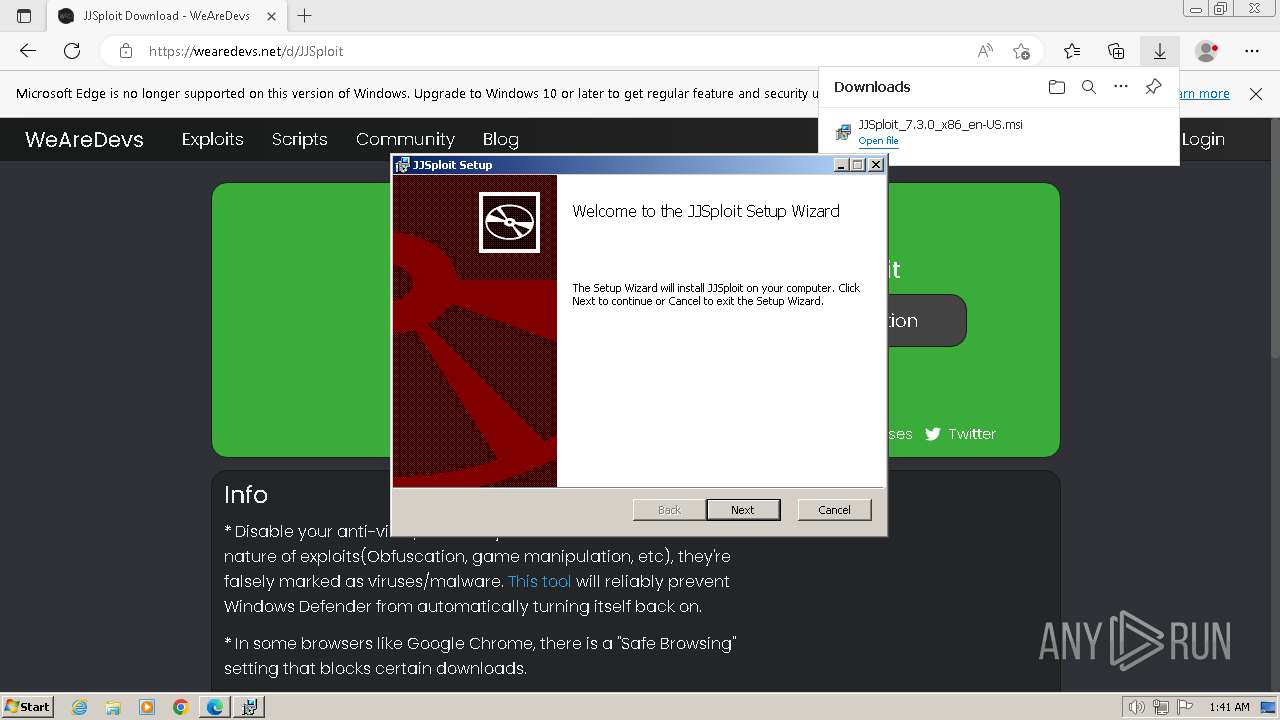Click the JJSploit Setup disc icon
1280x720 pixels.
click(509, 222)
